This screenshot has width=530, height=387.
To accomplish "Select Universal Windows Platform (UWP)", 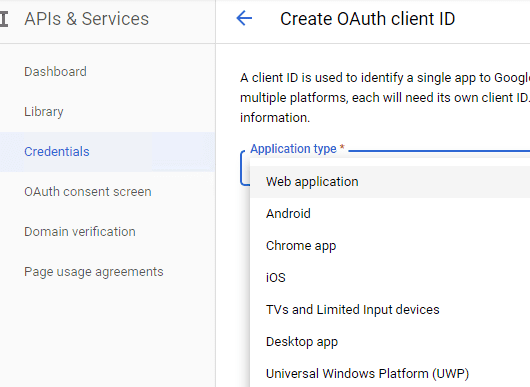I will pos(390,373).
